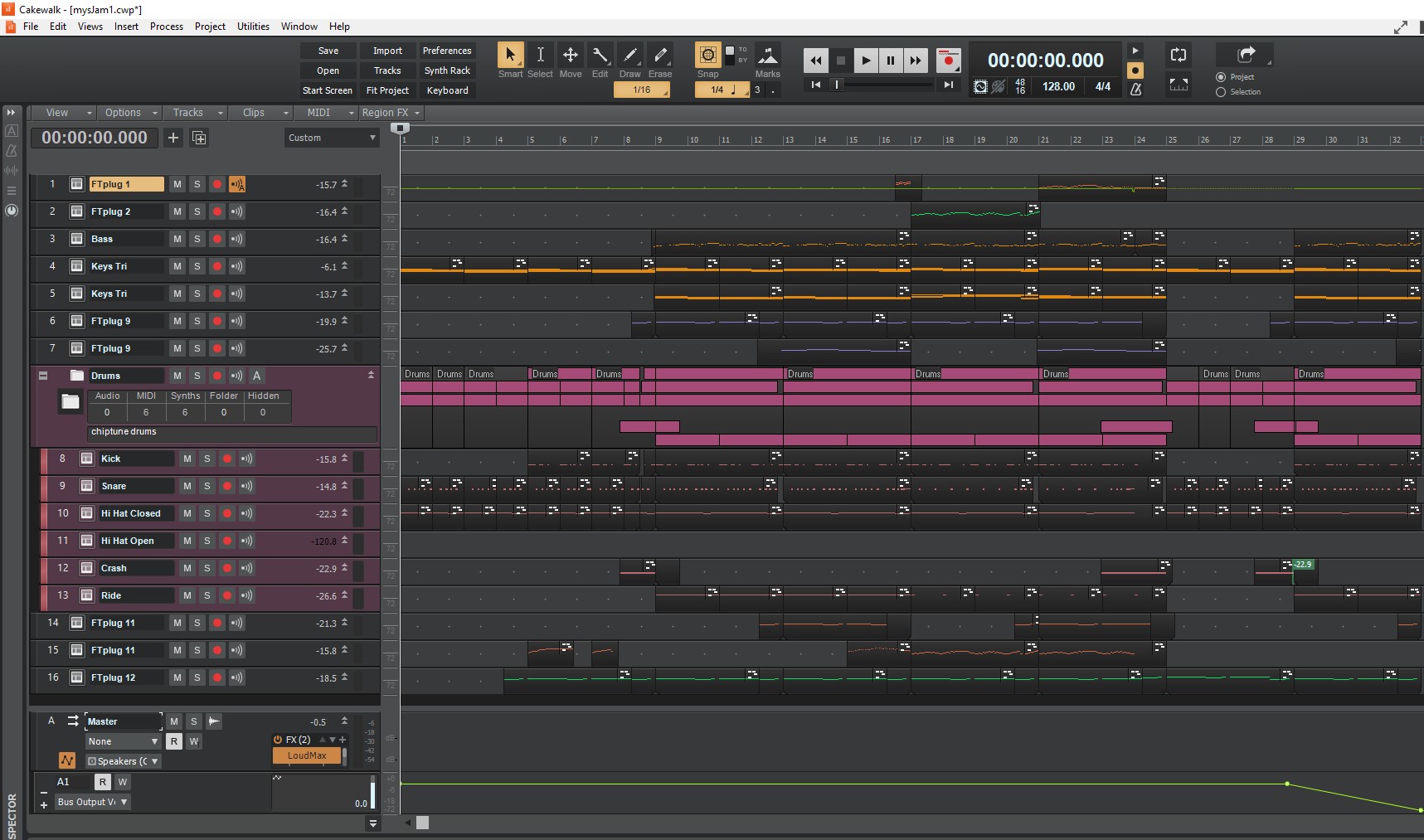Open the Region FX dropdown
Image resolution: width=1424 pixels, height=840 pixels.
(391, 113)
